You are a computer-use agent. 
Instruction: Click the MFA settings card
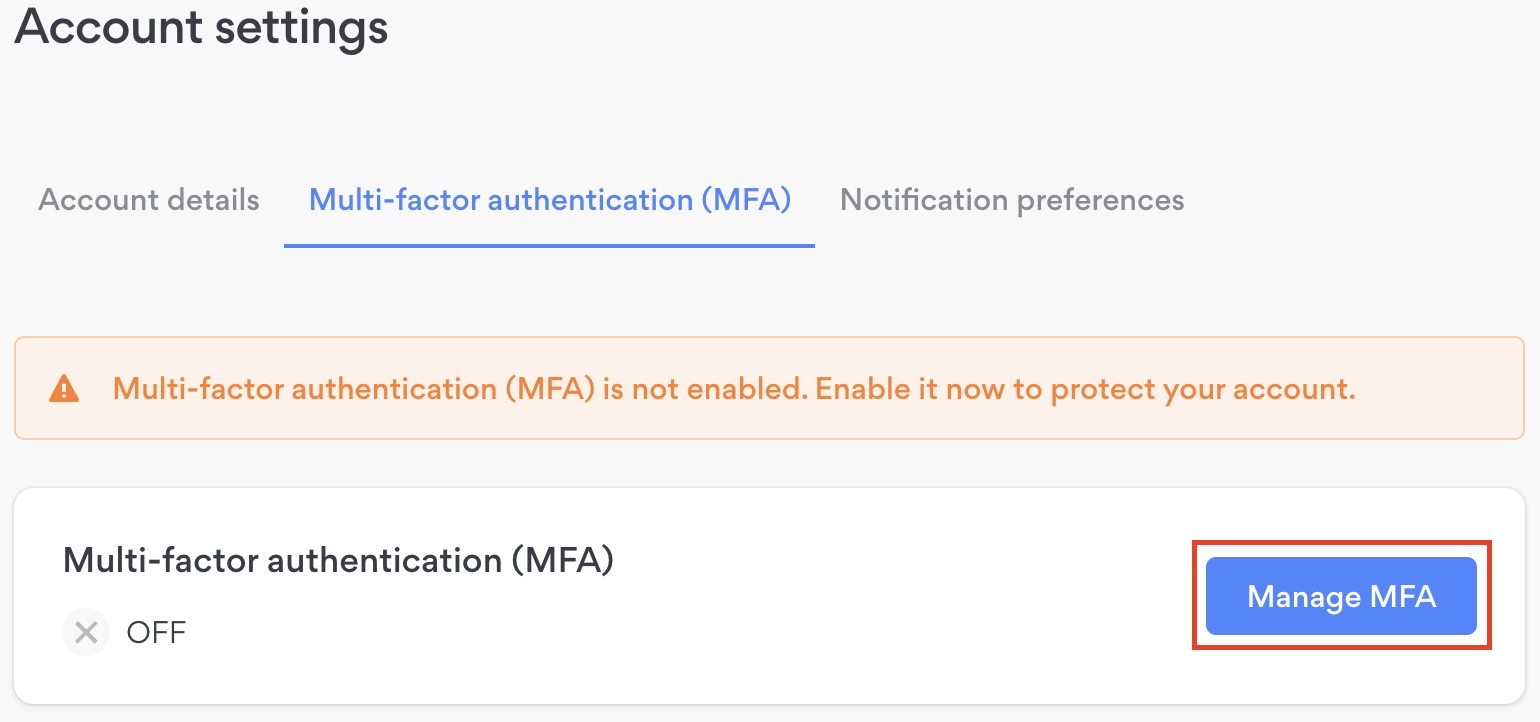pyautogui.click(x=770, y=595)
